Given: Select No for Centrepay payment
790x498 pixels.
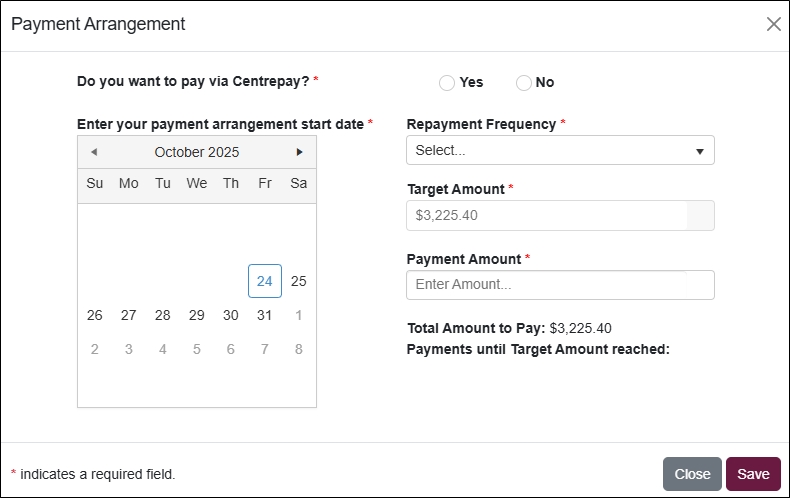Looking at the screenshot, I should tap(524, 83).
